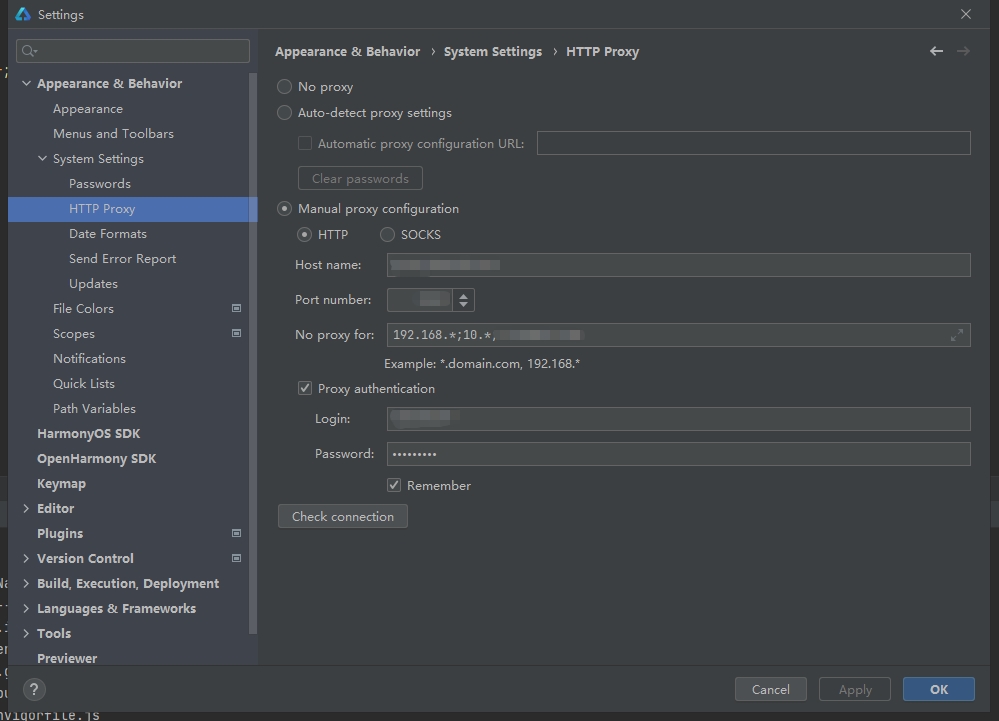Click the Plugins project-level settings icon
Image resolution: width=999 pixels, height=721 pixels.
click(x=236, y=533)
